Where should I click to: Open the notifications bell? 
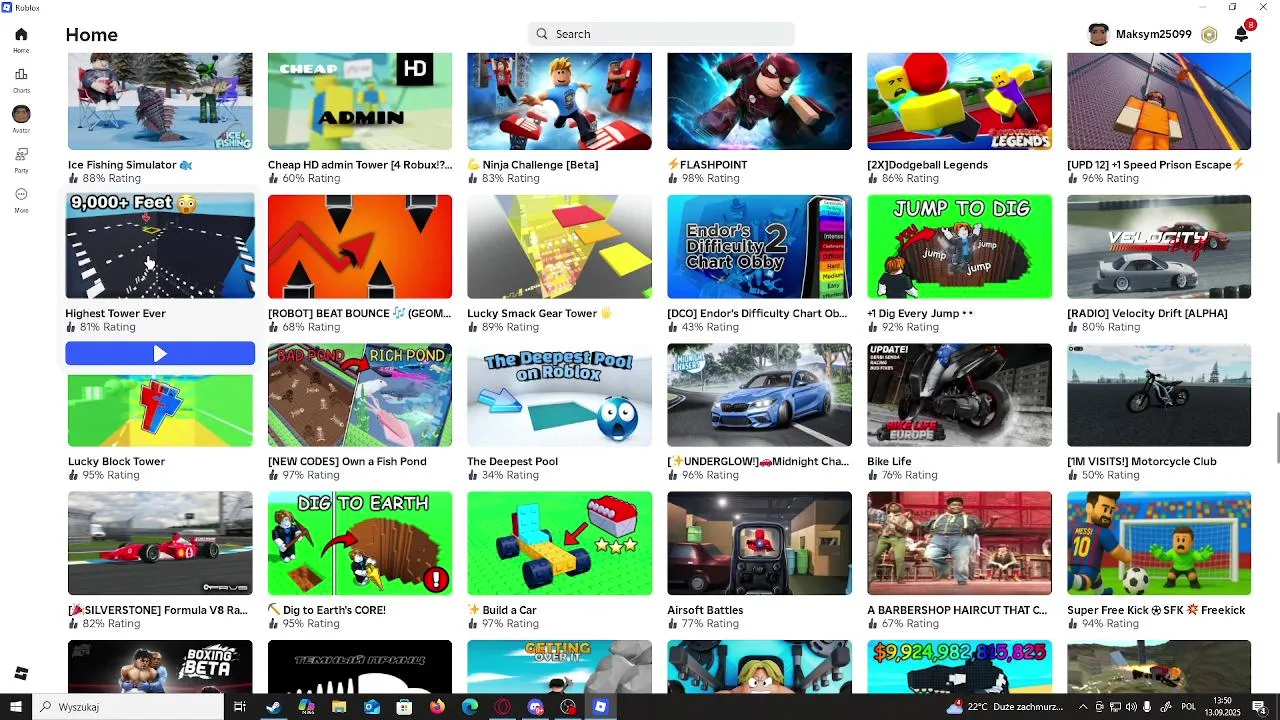(1241, 34)
